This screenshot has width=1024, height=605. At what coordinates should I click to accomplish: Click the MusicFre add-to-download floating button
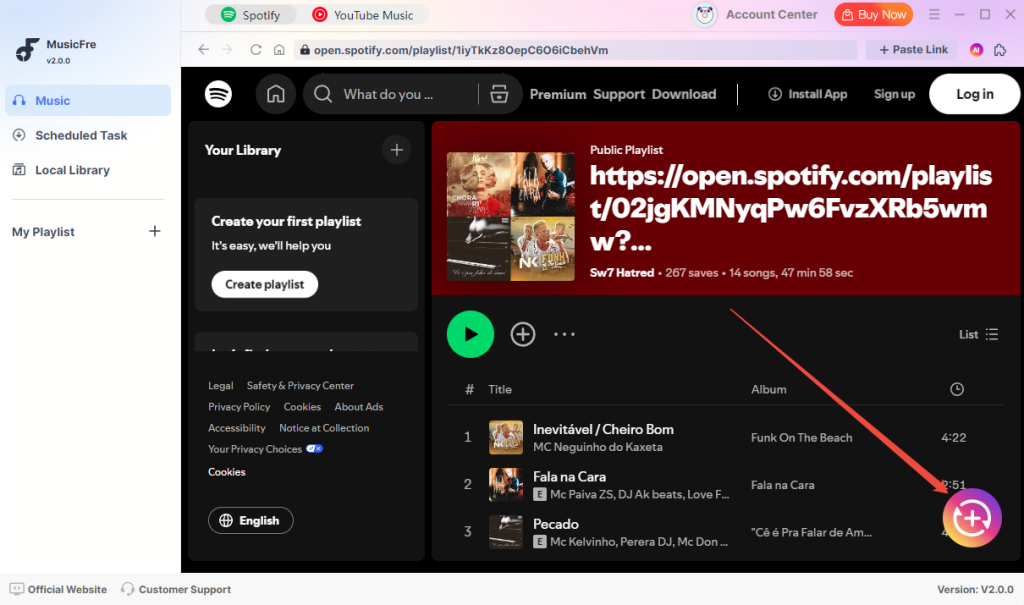972,518
